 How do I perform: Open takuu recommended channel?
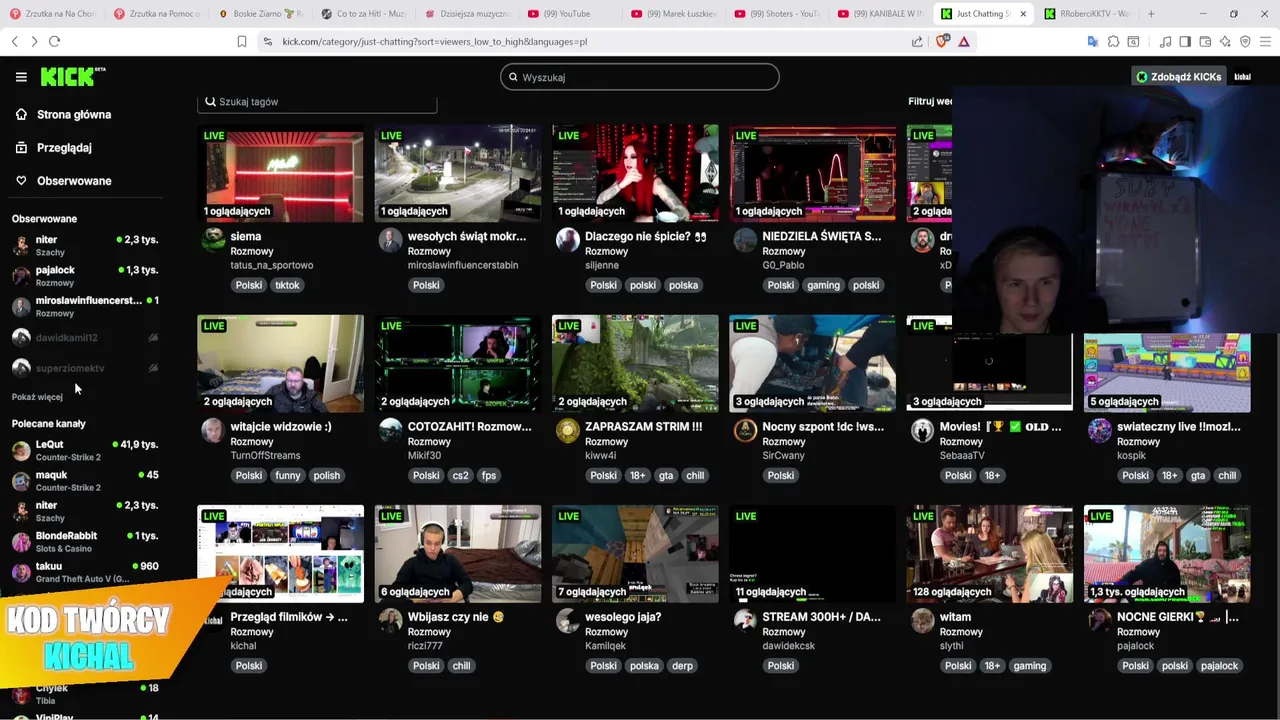click(x=85, y=571)
